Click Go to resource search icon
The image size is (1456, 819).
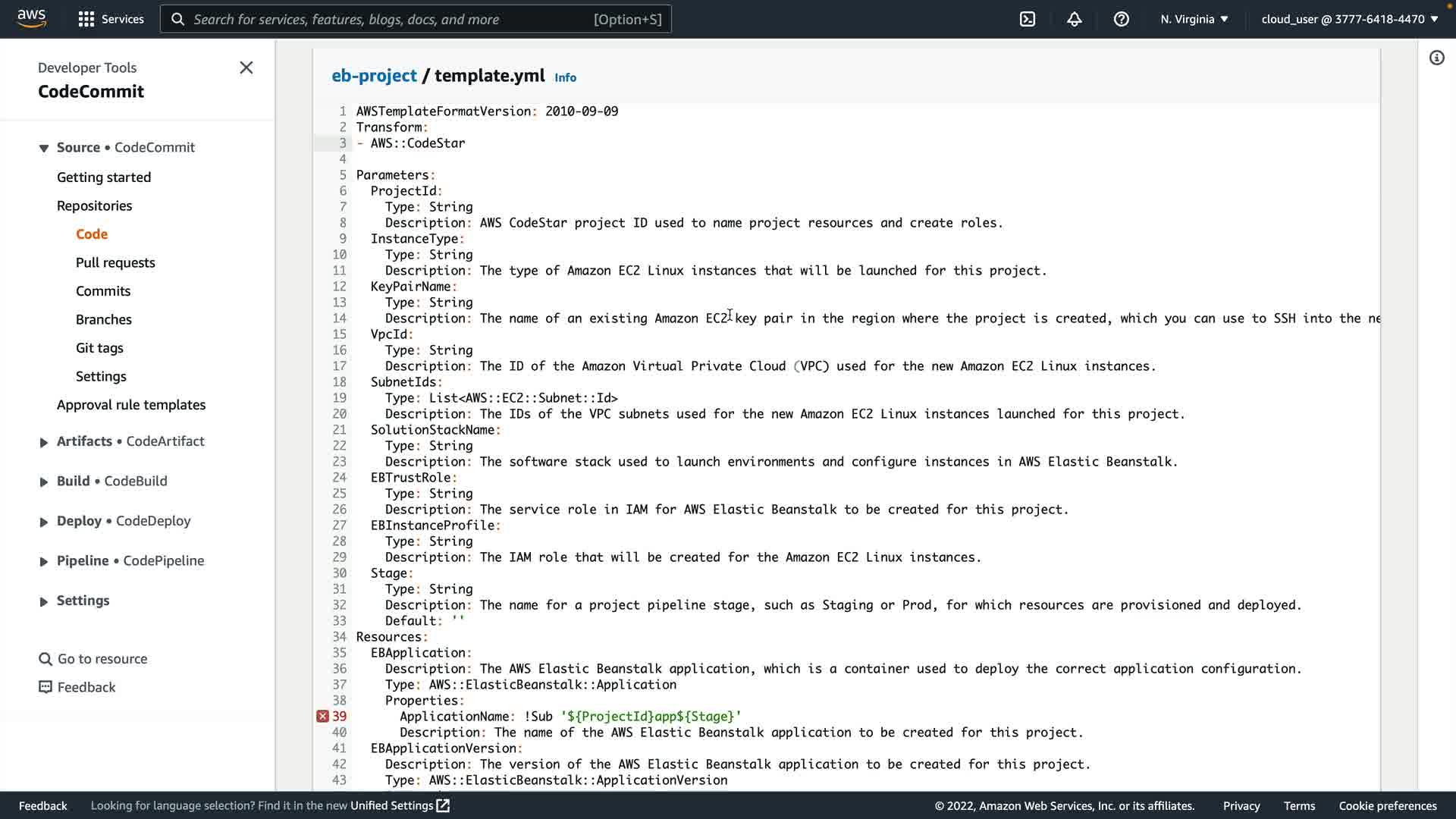tap(45, 659)
